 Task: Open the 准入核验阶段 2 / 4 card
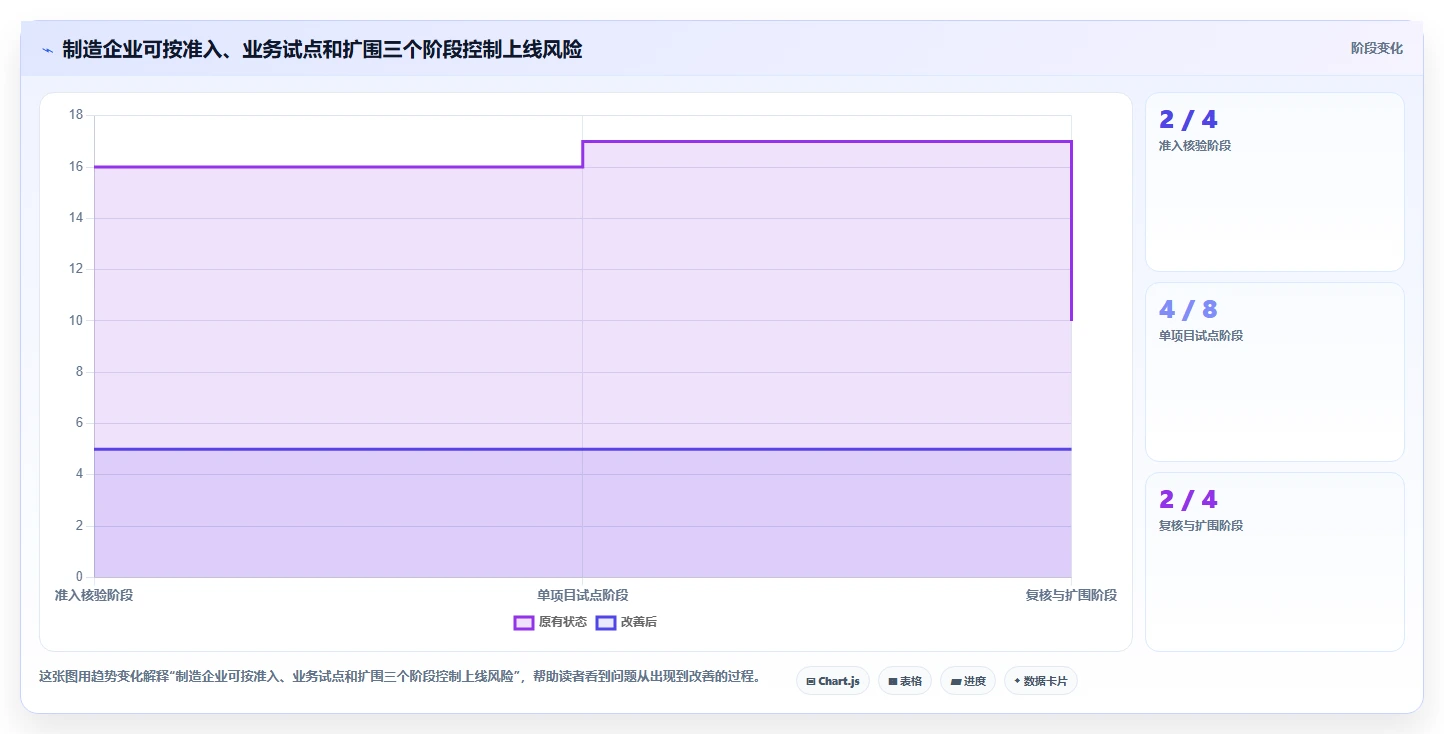coord(1274,182)
